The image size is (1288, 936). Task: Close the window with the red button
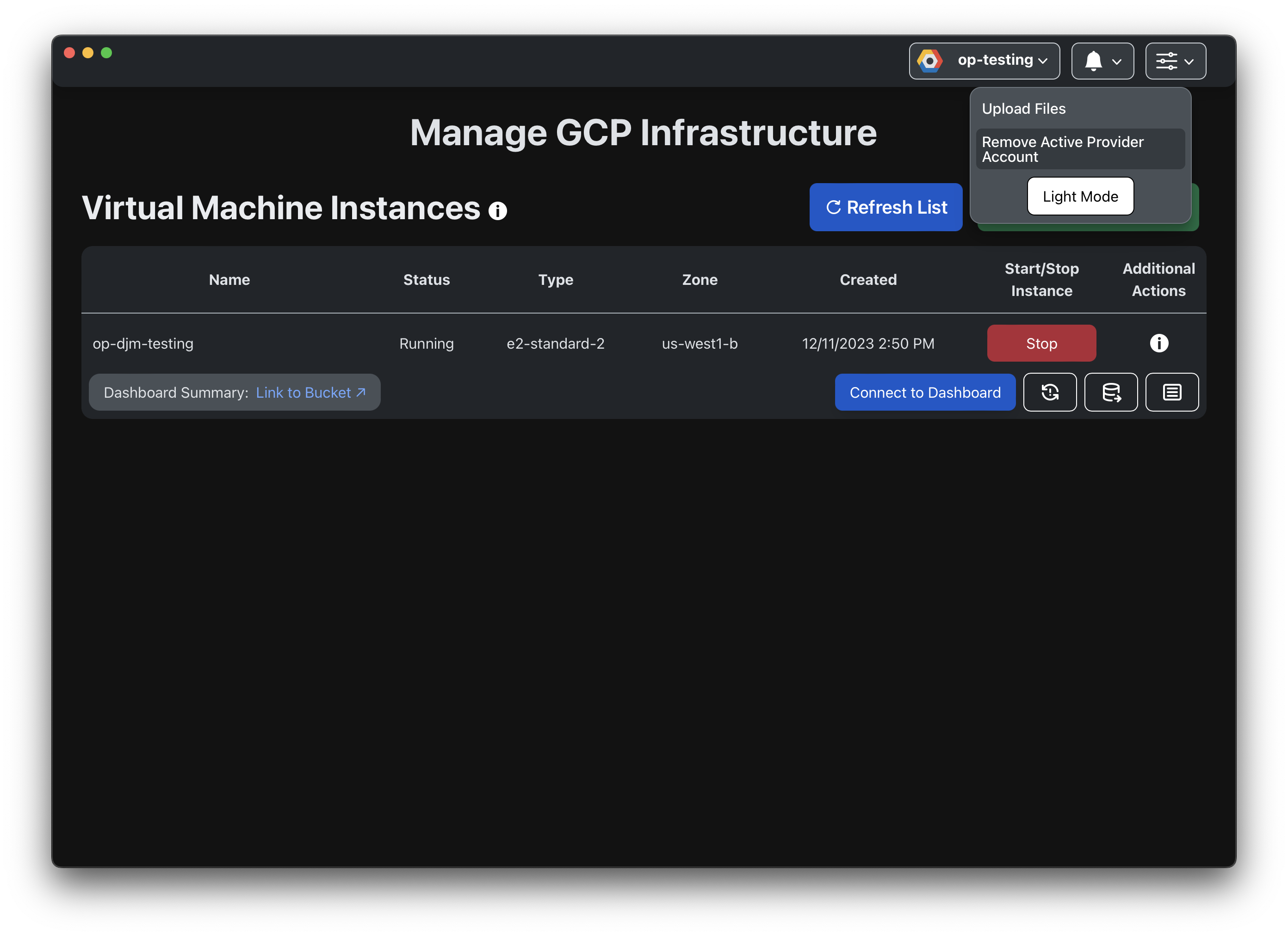(69, 53)
